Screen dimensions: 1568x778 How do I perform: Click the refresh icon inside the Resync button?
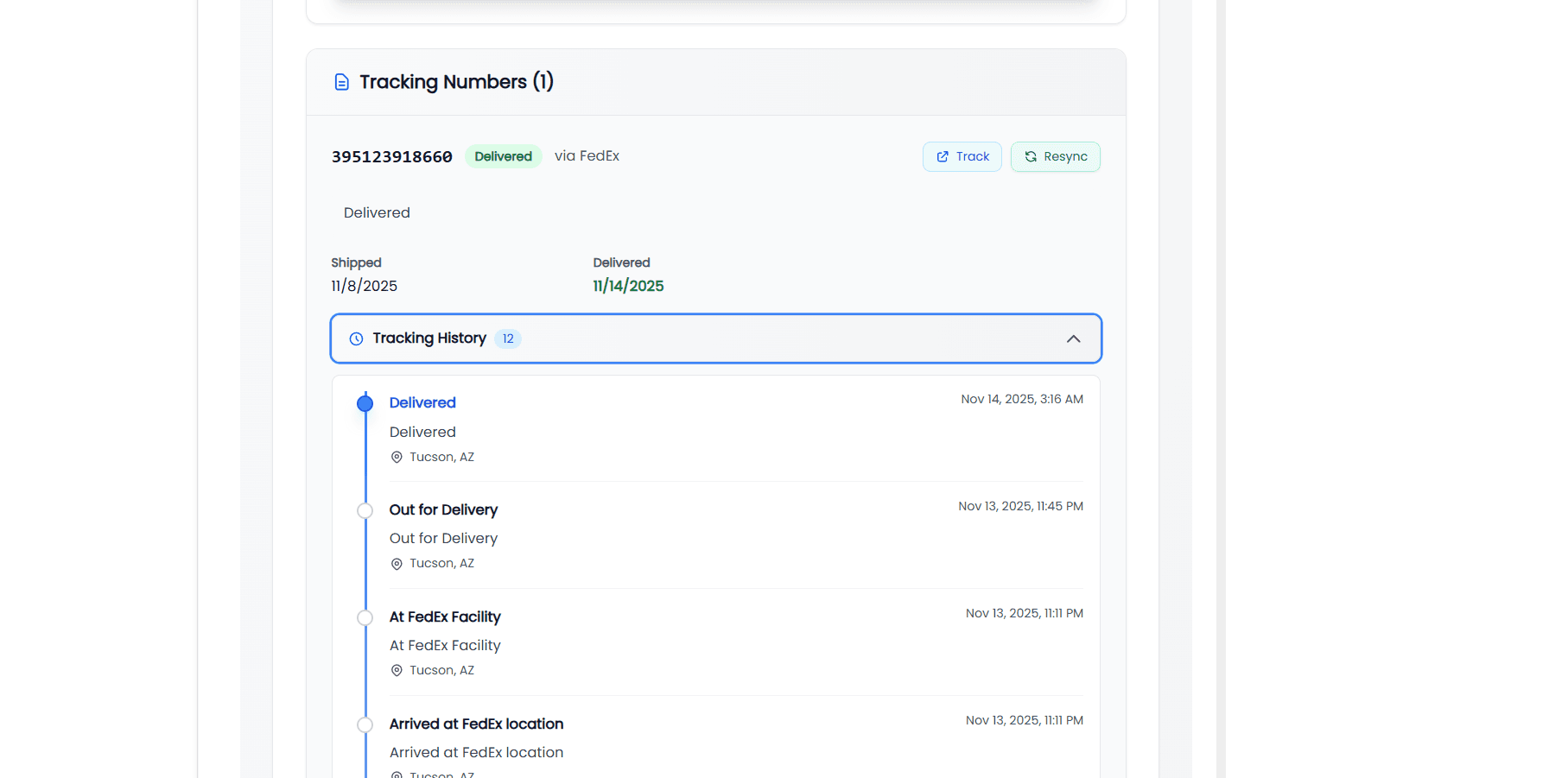pyautogui.click(x=1031, y=156)
